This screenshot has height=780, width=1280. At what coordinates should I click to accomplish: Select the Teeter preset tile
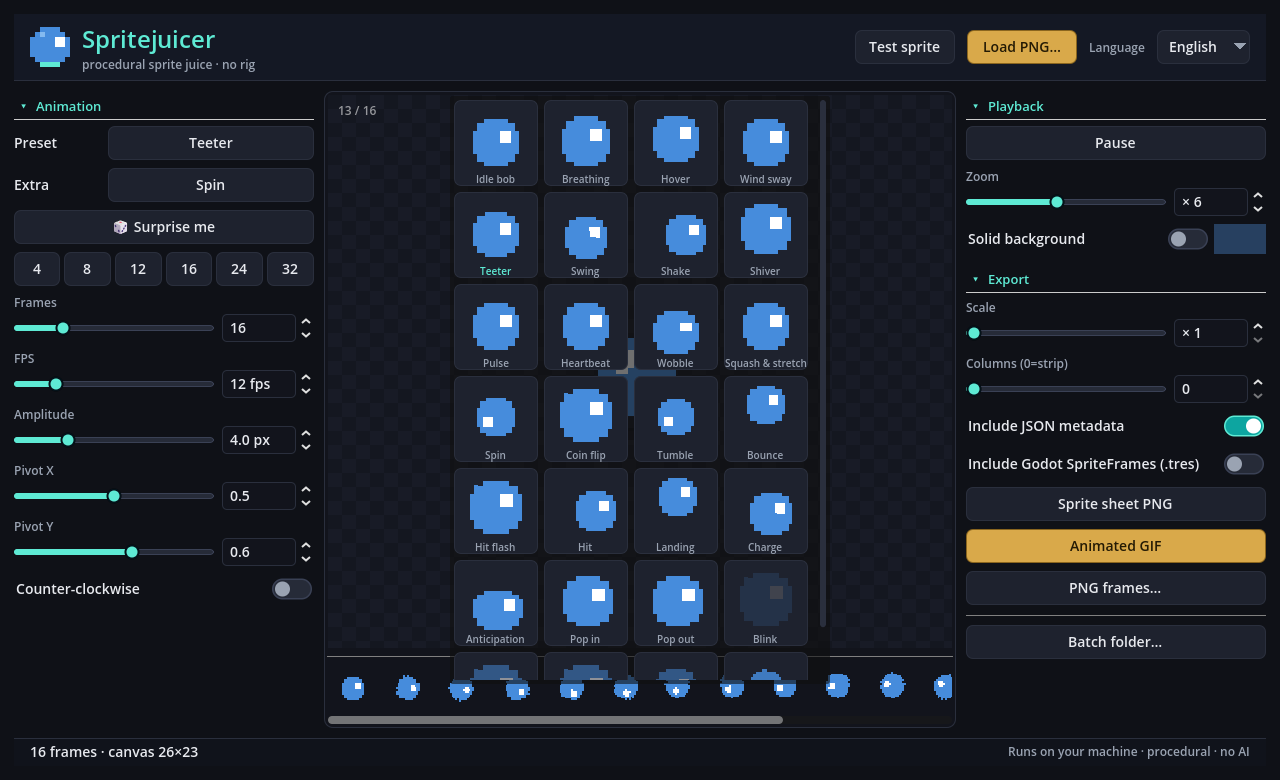point(495,235)
